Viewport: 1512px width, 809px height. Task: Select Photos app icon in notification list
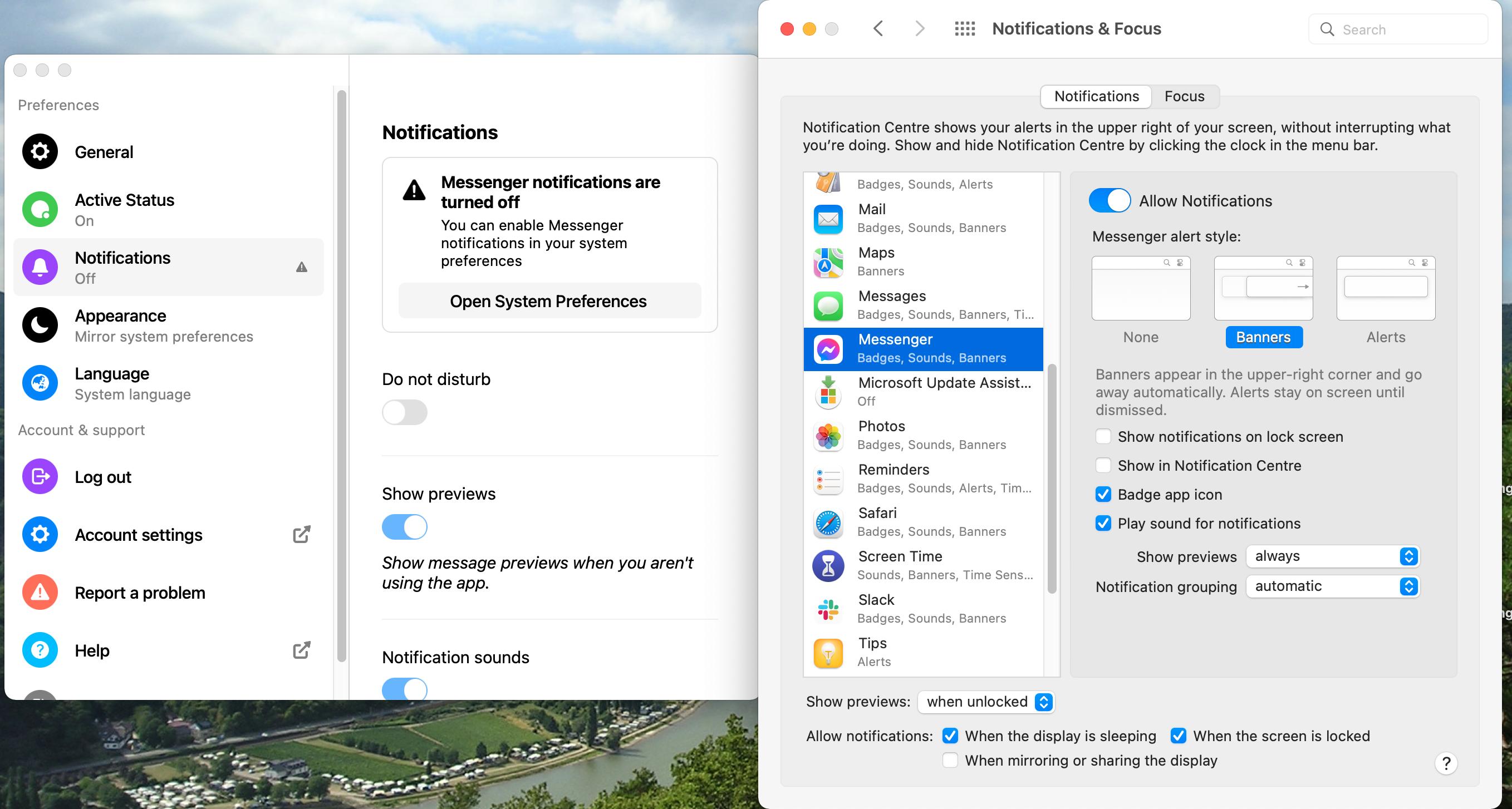pos(828,436)
